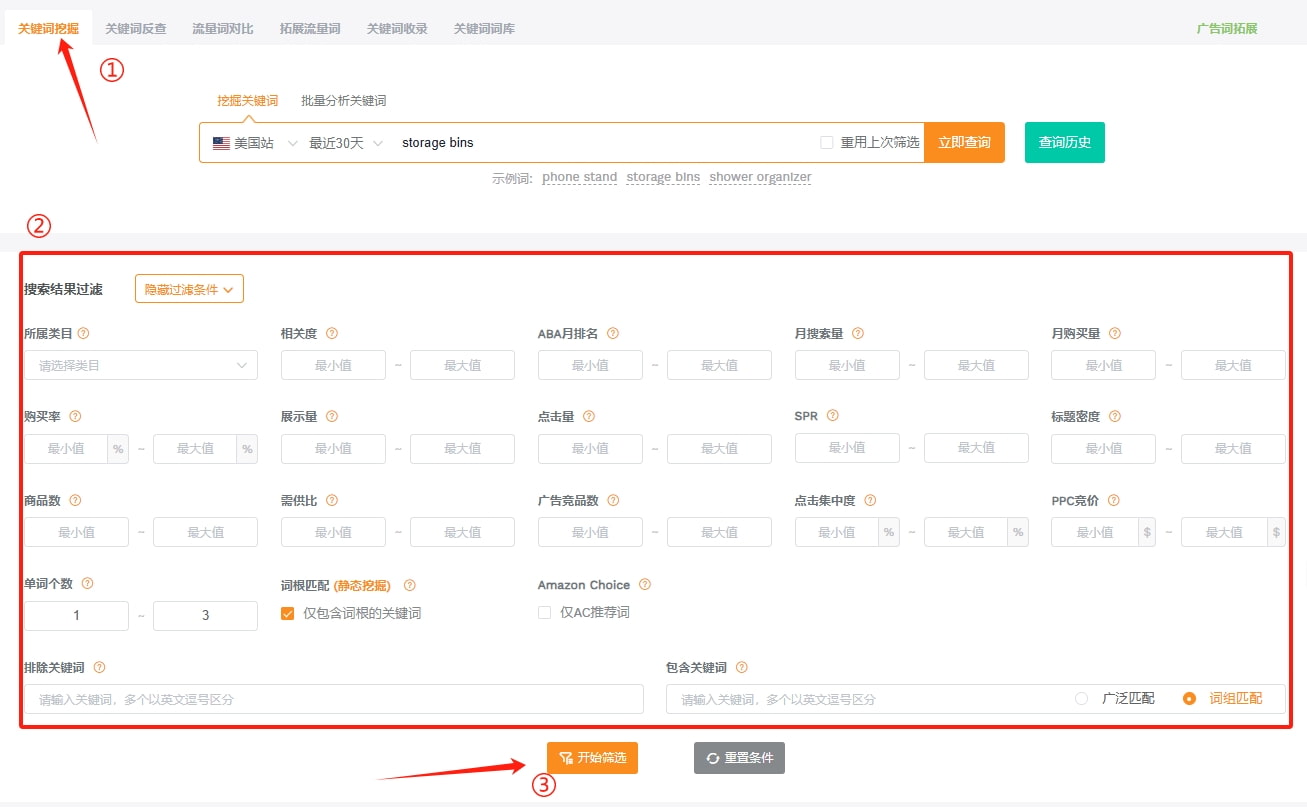Click the help icon next to 词根匹配
Screen dimensions: 1307x807
click(409, 583)
